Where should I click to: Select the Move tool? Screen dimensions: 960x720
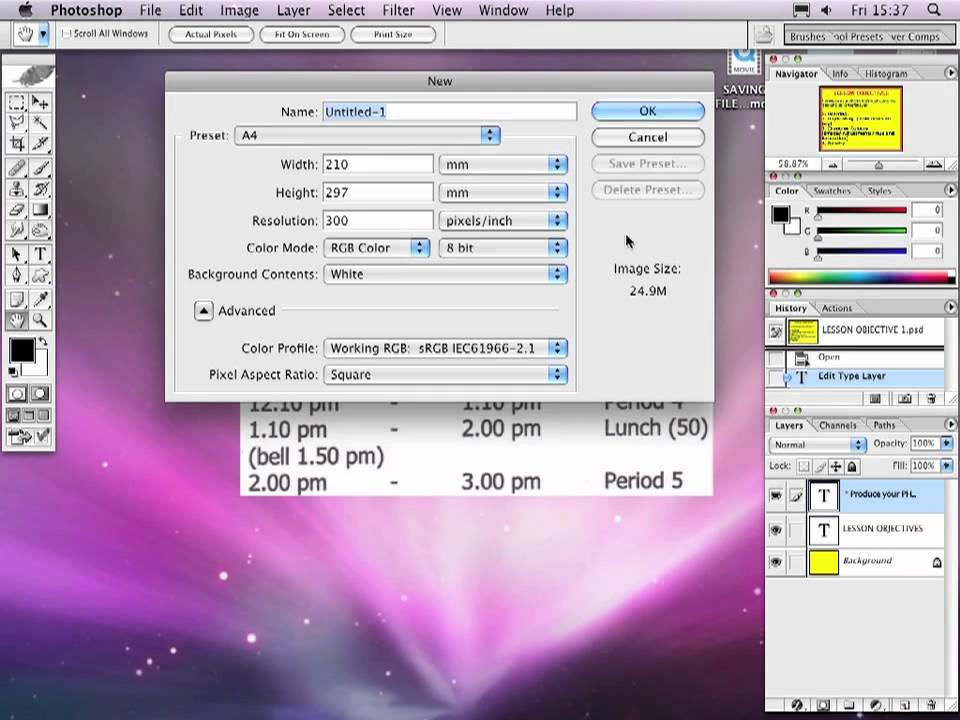(x=40, y=102)
